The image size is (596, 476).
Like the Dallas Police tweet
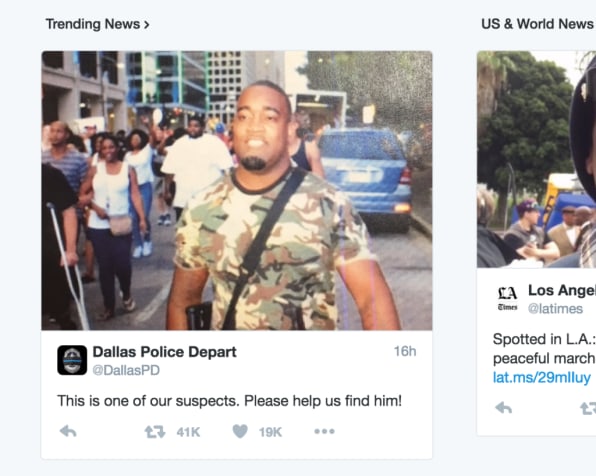[x=240, y=432]
